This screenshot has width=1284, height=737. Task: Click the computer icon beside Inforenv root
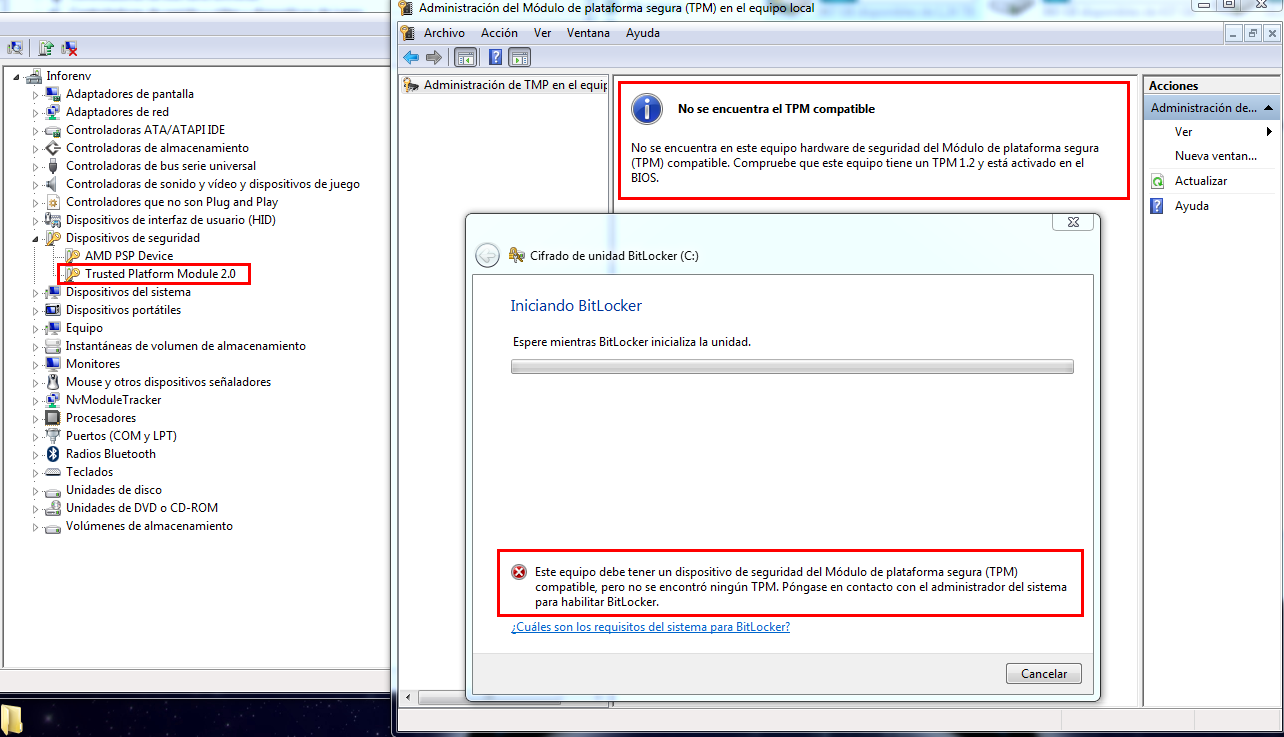coord(34,76)
